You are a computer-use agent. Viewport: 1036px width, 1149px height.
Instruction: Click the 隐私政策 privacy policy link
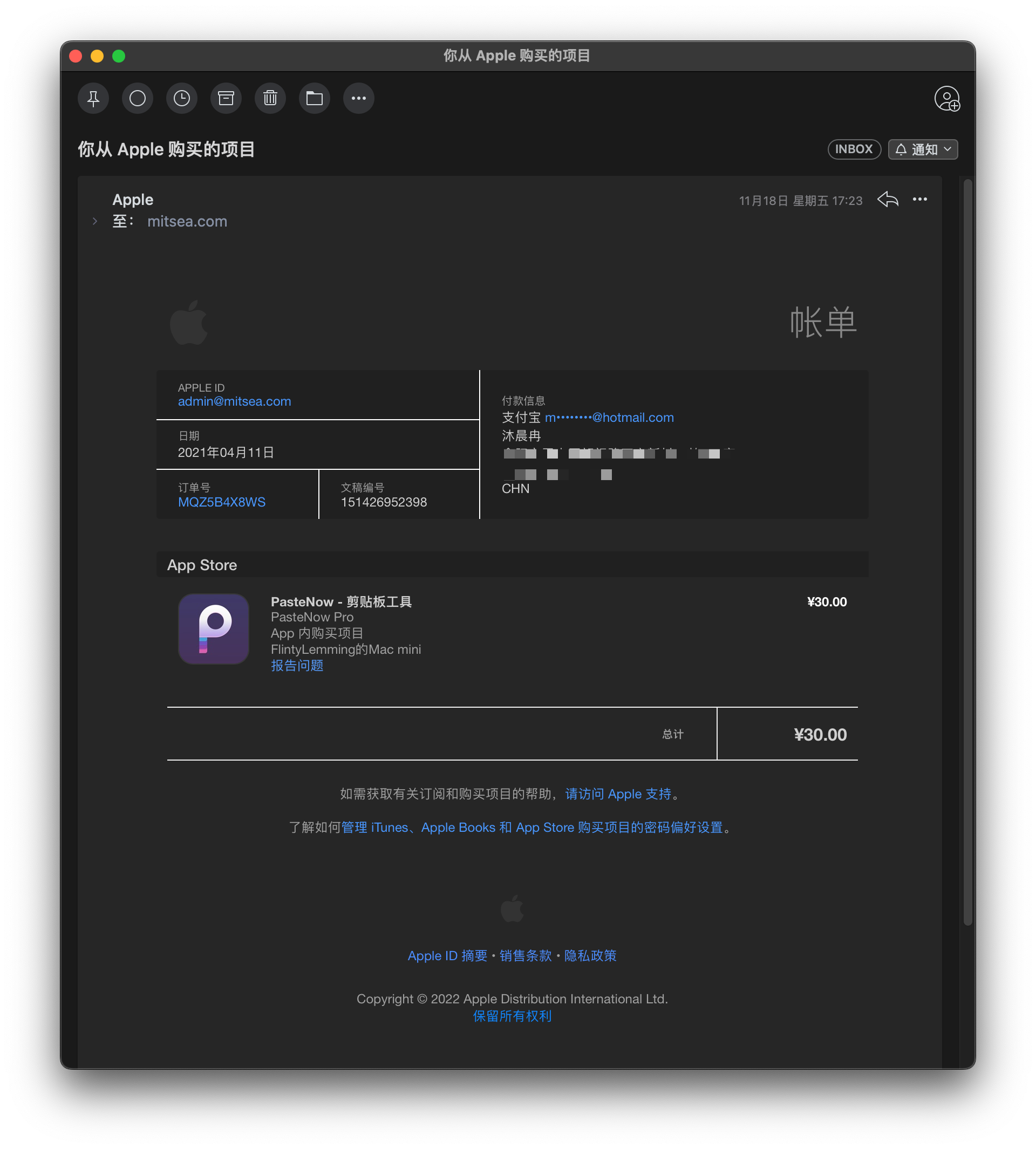coord(590,955)
